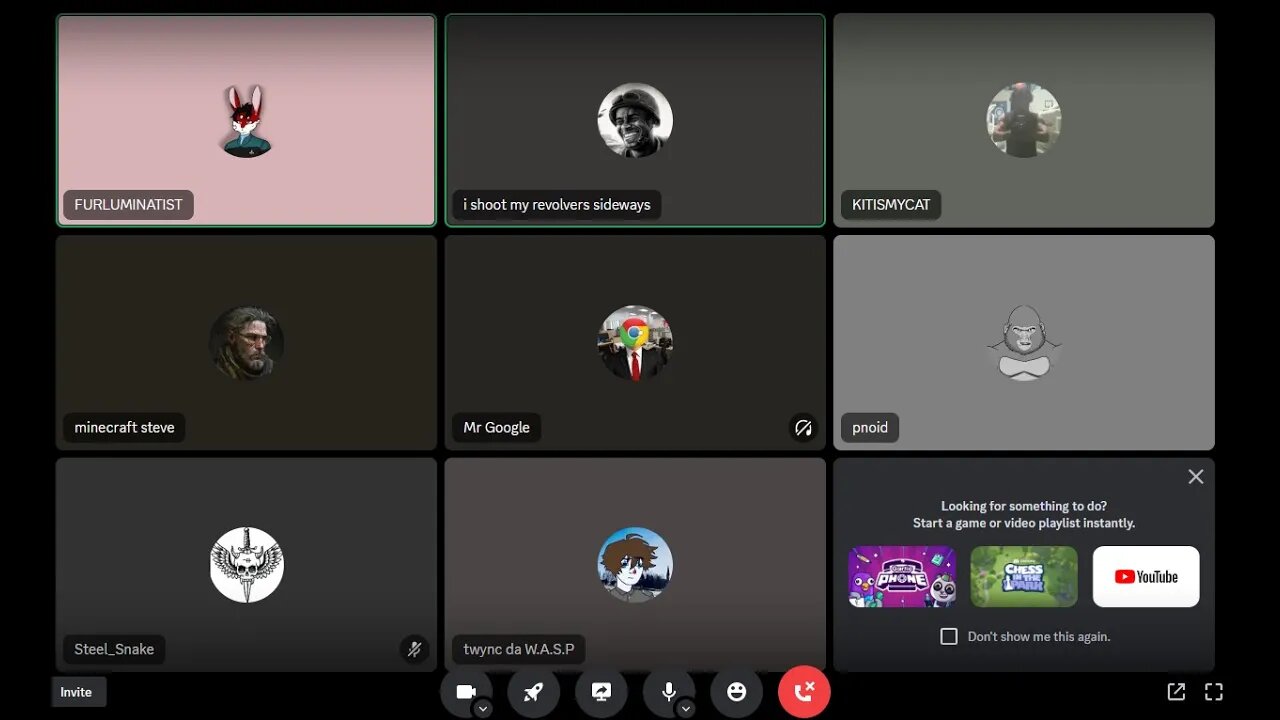Viewport: 1280px width, 720px height.
Task: Launch the Gartic Phone activity
Action: tap(902, 576)
